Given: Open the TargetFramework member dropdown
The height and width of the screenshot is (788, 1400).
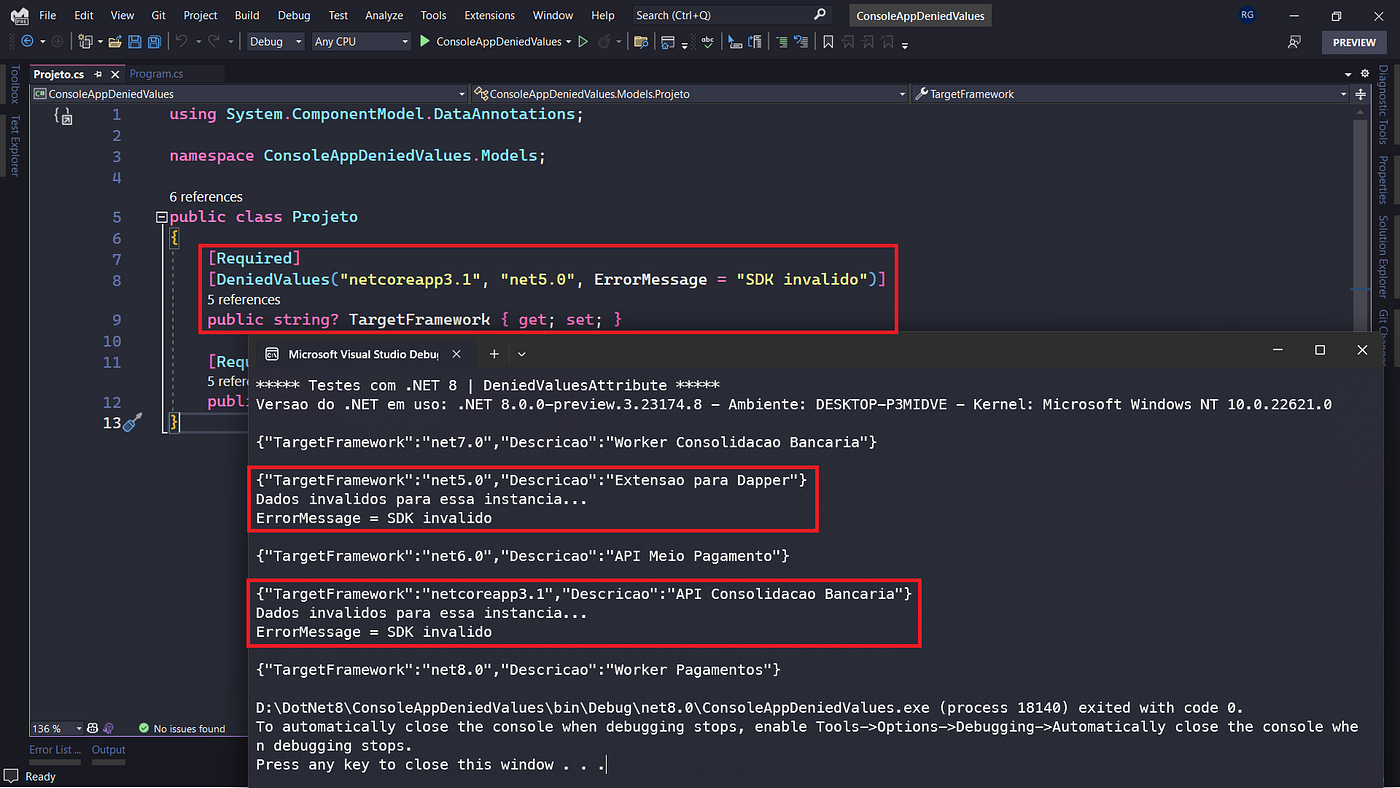Looking at the screenshot, I should point(1131,94).
